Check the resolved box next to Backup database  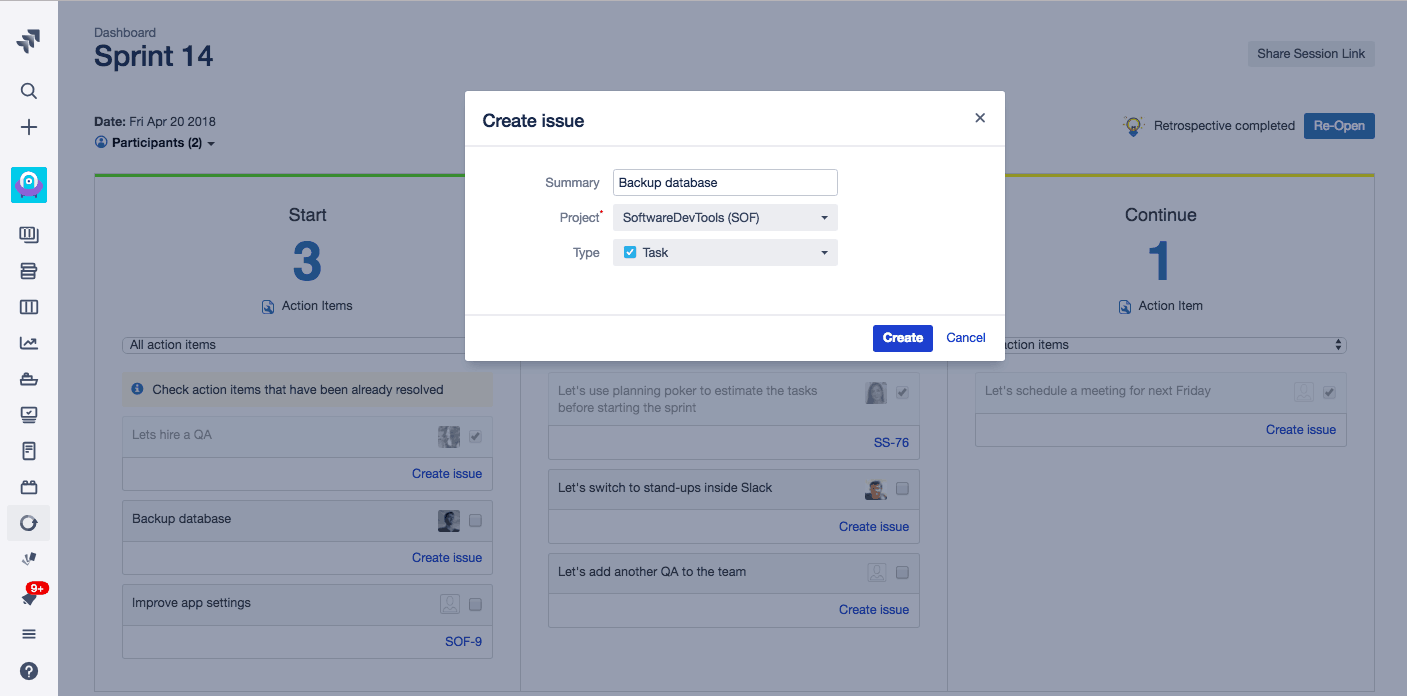tap(475, 520)
